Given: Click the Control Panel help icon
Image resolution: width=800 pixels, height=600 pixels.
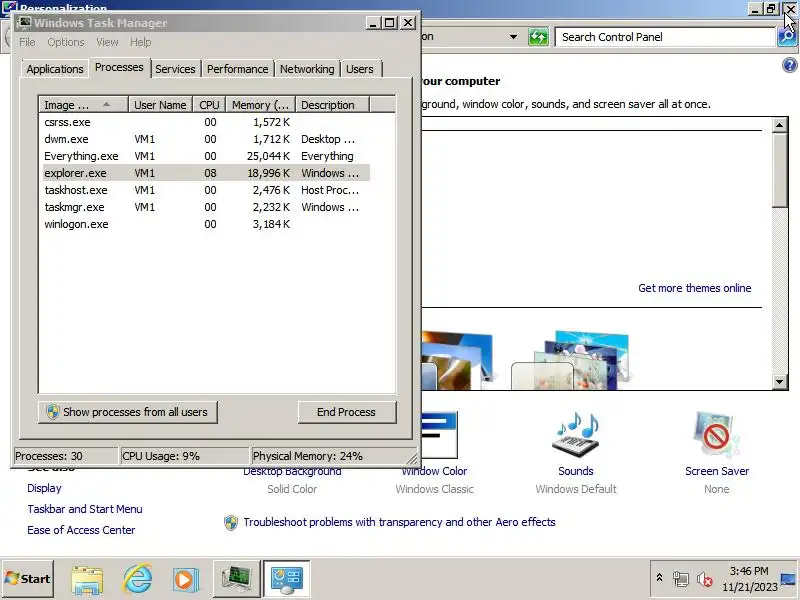Looking at the screenshot, I should tap(789, 65).
